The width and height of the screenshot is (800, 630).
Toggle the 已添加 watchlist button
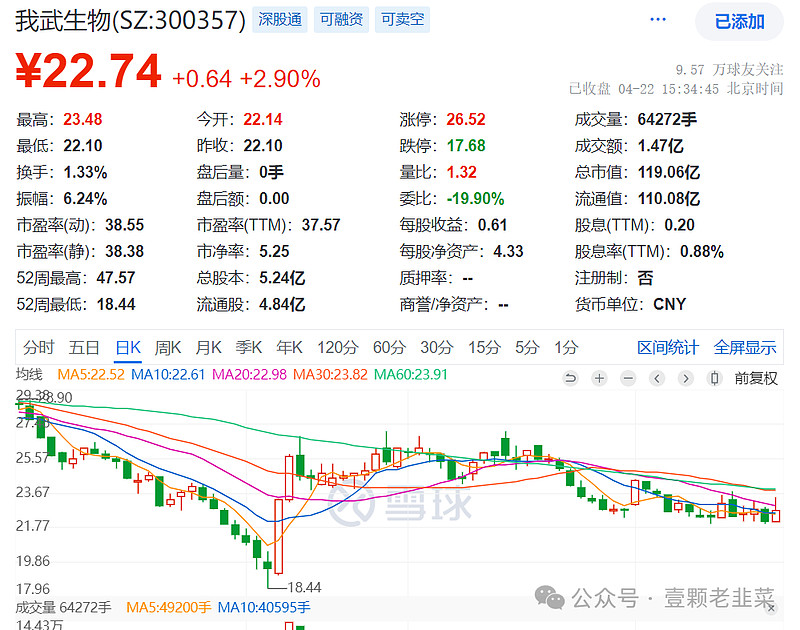click(739, 21)
